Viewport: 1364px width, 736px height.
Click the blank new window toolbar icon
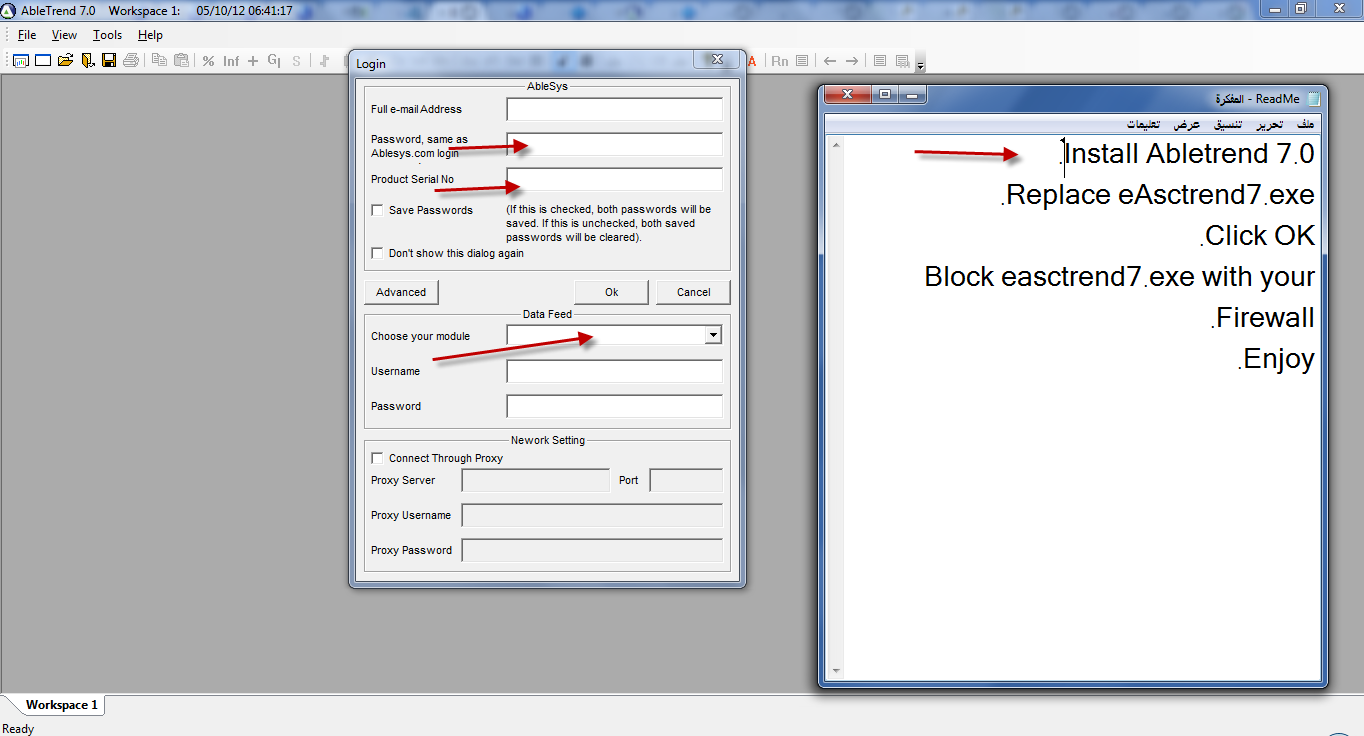tap(43, 61)
